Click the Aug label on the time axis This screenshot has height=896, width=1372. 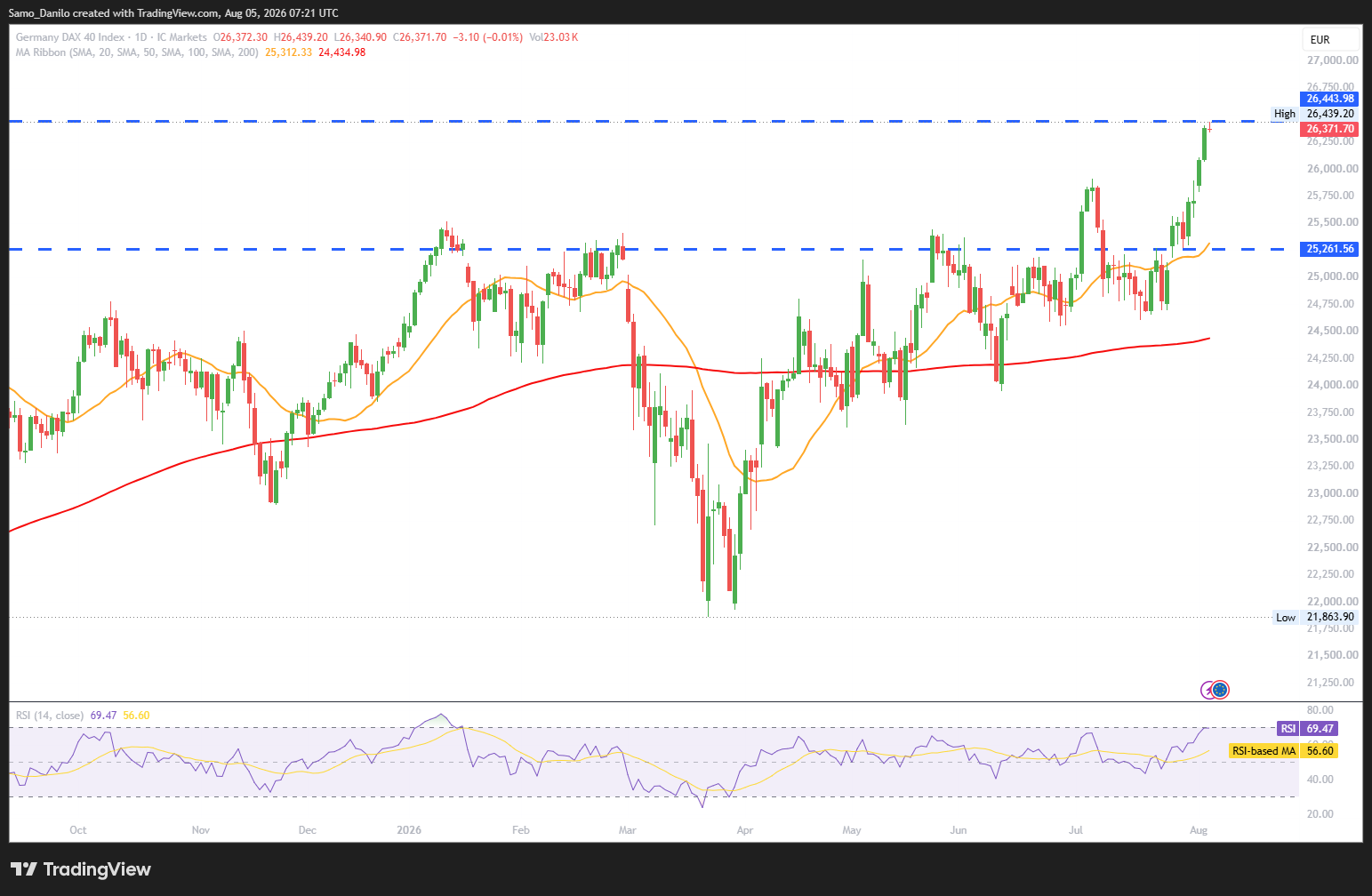(x=1199, y=830)
